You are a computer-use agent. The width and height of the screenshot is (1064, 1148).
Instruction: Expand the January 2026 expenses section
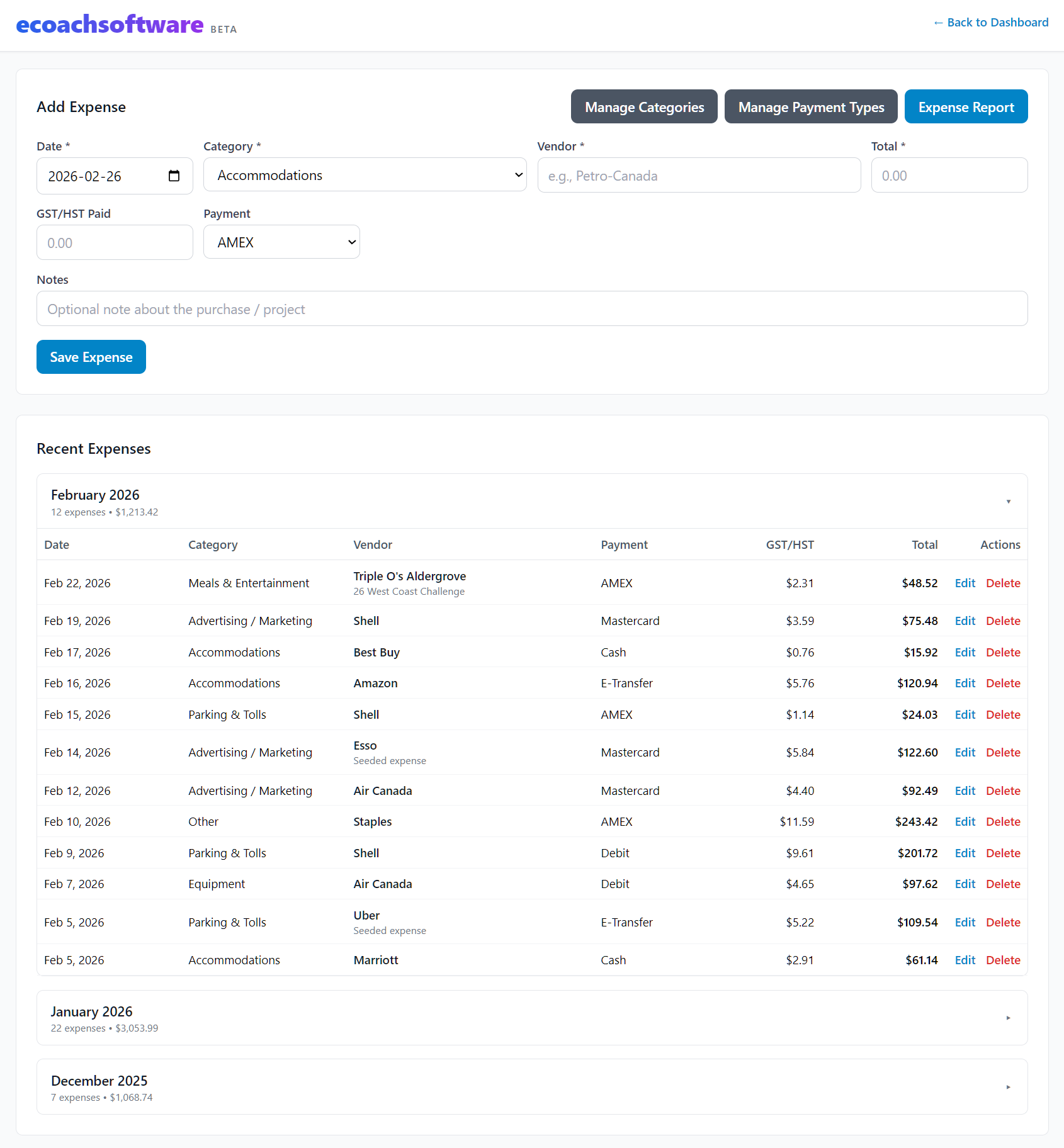1008,1018
